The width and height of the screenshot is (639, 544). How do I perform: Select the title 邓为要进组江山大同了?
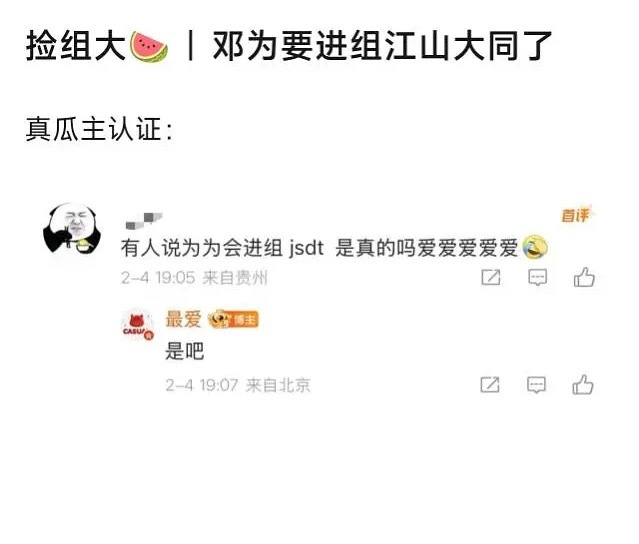click(x=382, y=46)
